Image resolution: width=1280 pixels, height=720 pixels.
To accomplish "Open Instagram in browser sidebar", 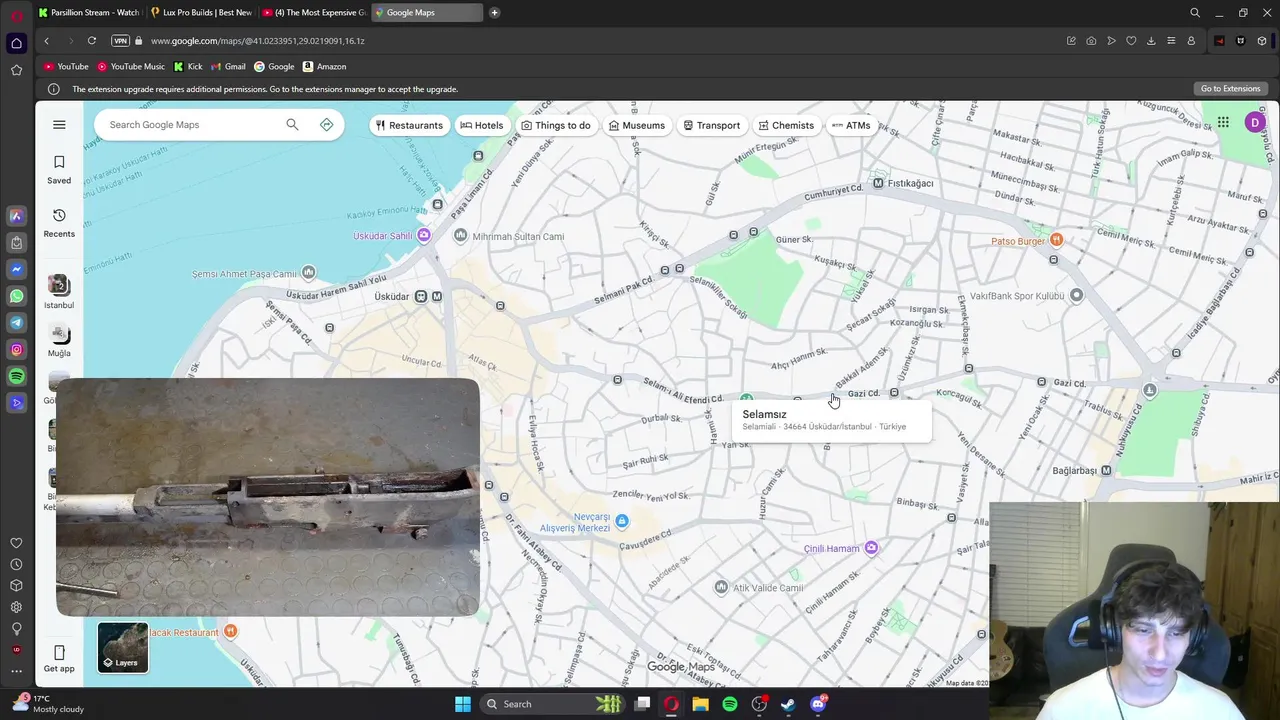I will tap(16, 350).
